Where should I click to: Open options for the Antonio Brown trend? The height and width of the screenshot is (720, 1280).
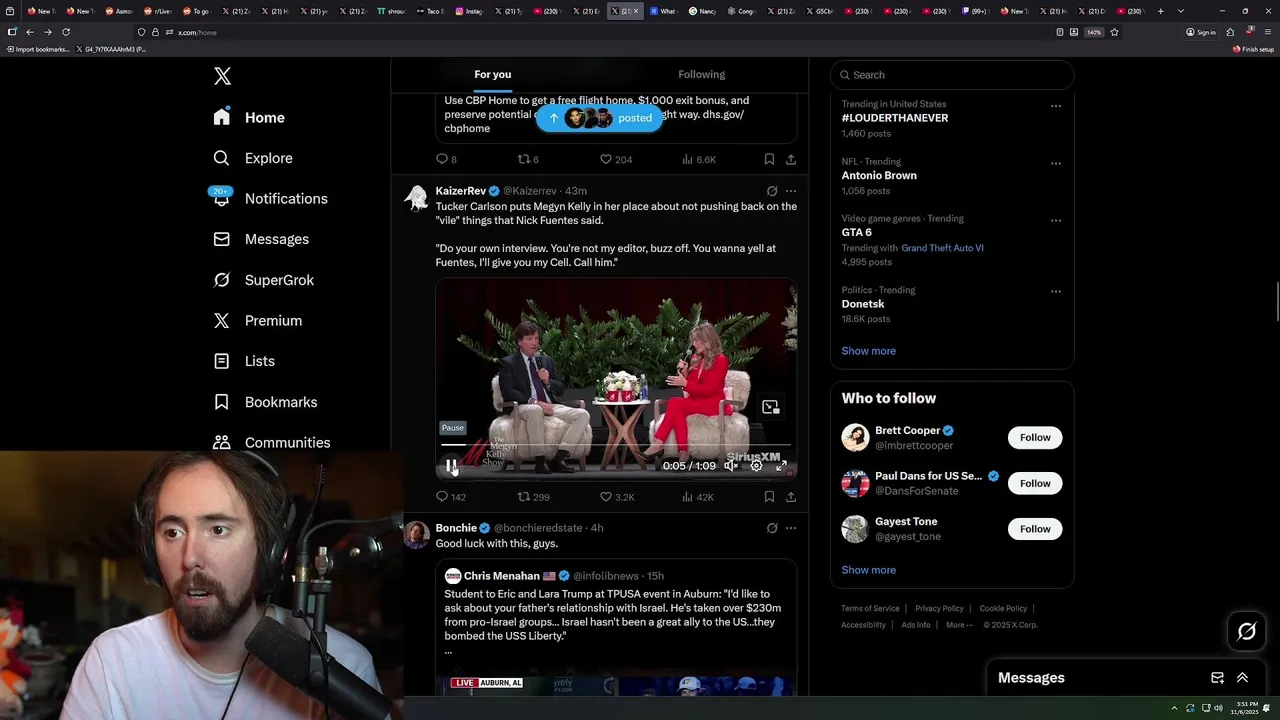[x=1056, y=163]
